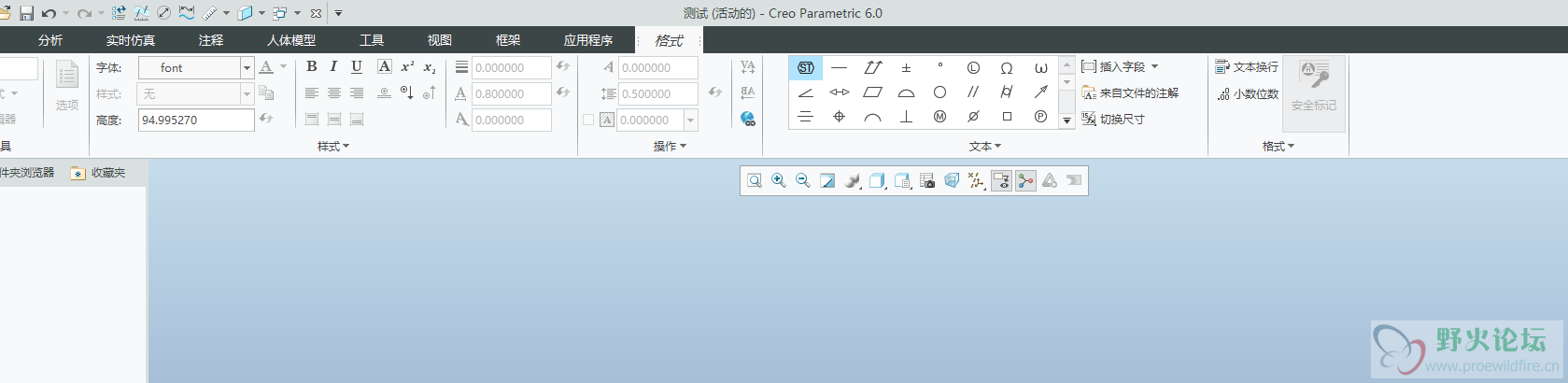Image resolution: width=1568 pixels, height=383 pixels.
Task: Insert the parallelogram flatness symbol
Action: (872, 92)
